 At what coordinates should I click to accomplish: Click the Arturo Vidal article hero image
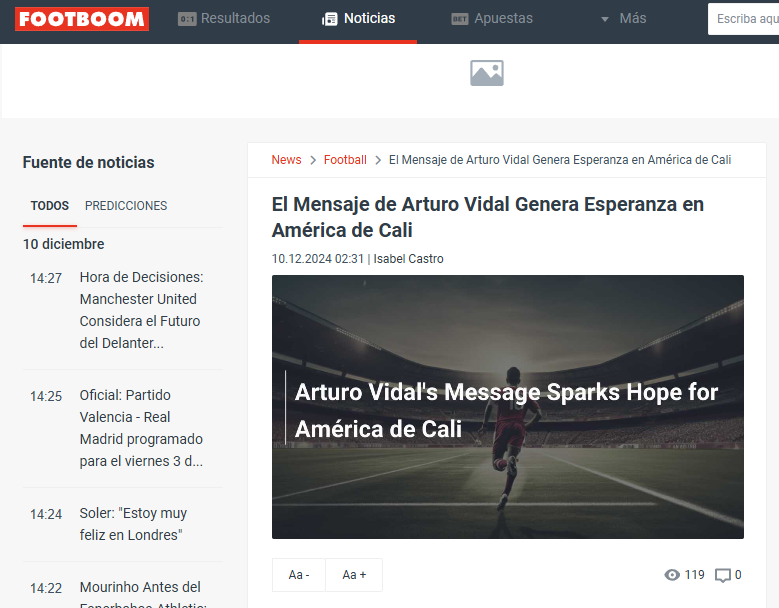coord(508,407)
